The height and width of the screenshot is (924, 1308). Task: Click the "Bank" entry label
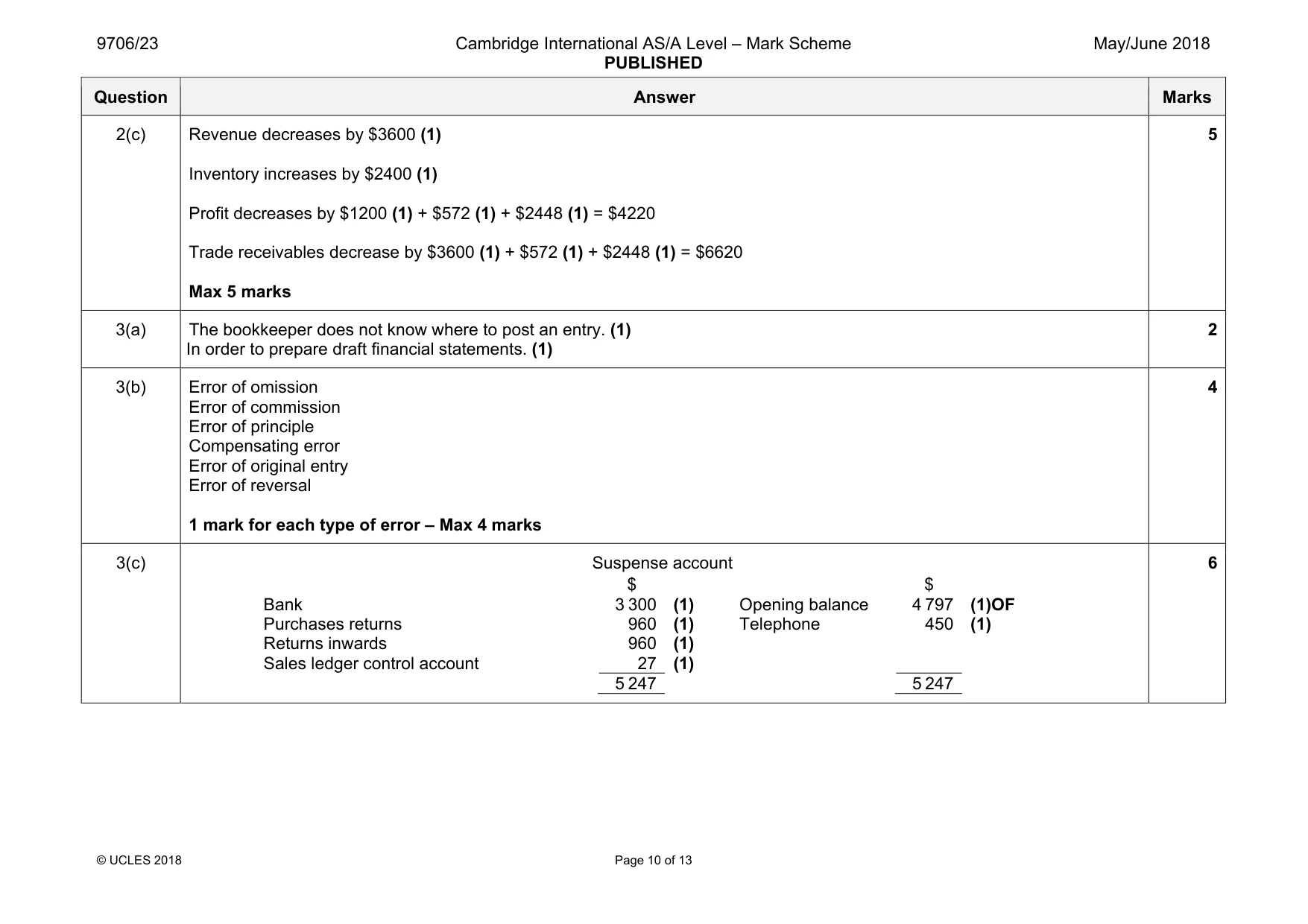coord(282,605)
